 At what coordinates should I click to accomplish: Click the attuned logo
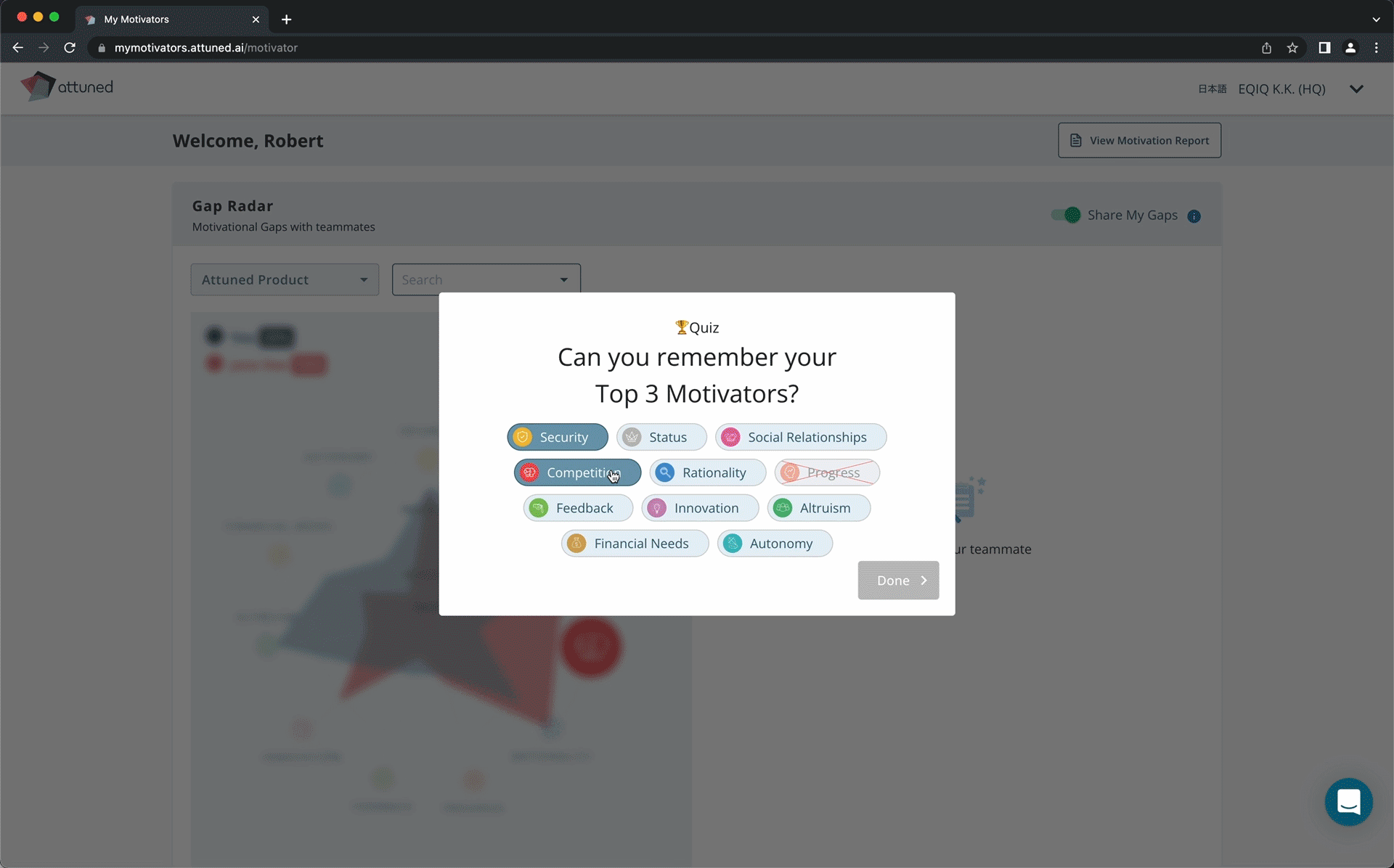pyautogui.click(x=67, y=86)
